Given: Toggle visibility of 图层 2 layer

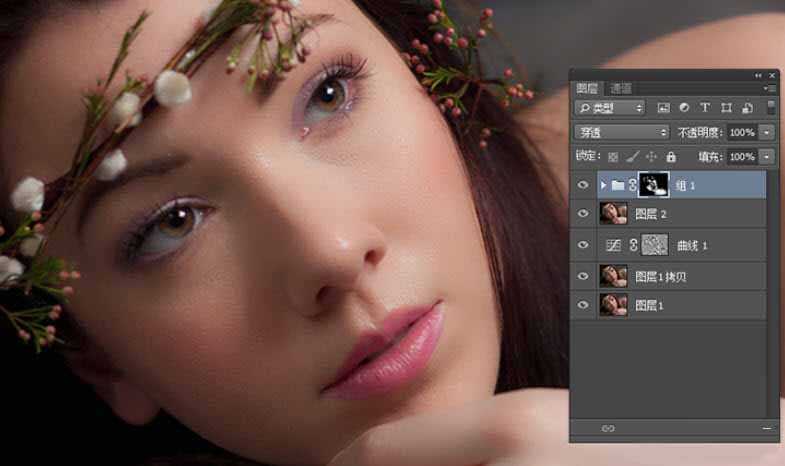Looking at the screenshot, I should [584, 214].
